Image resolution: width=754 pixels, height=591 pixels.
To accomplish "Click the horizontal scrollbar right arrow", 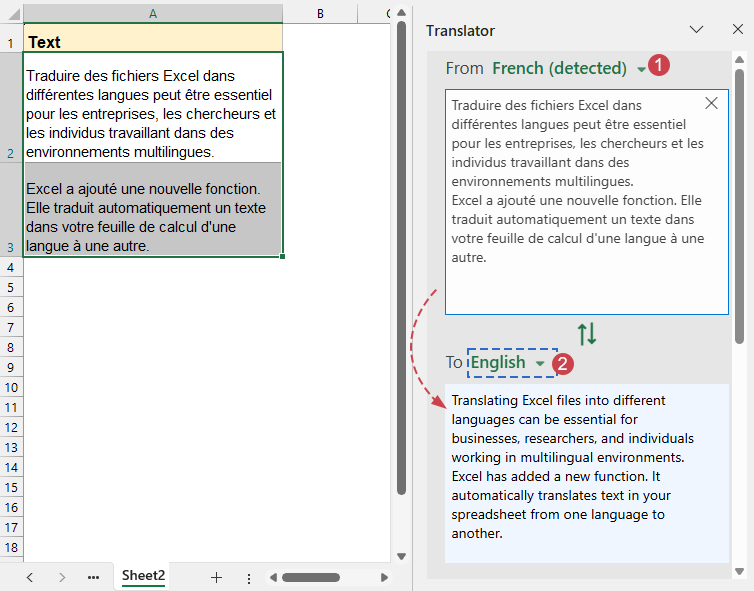I will click(x=385, y=577).
